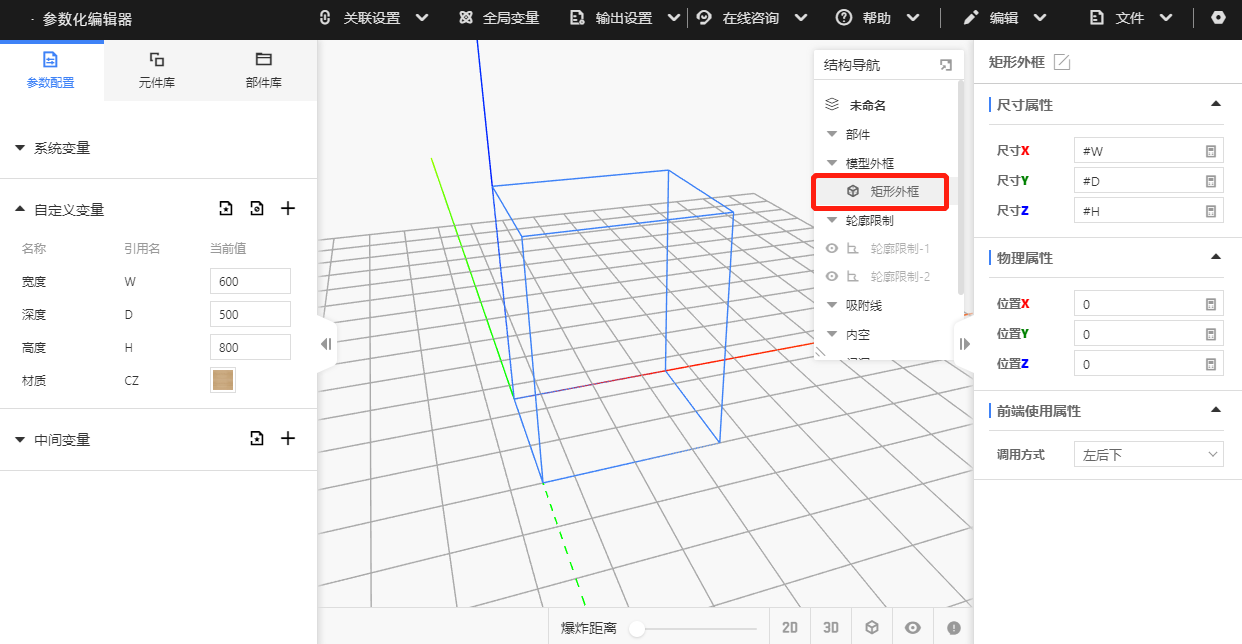Screen dimensions: 1242x644
Task: Click the pencil icon next to 编辑
Action: (971, 18)
